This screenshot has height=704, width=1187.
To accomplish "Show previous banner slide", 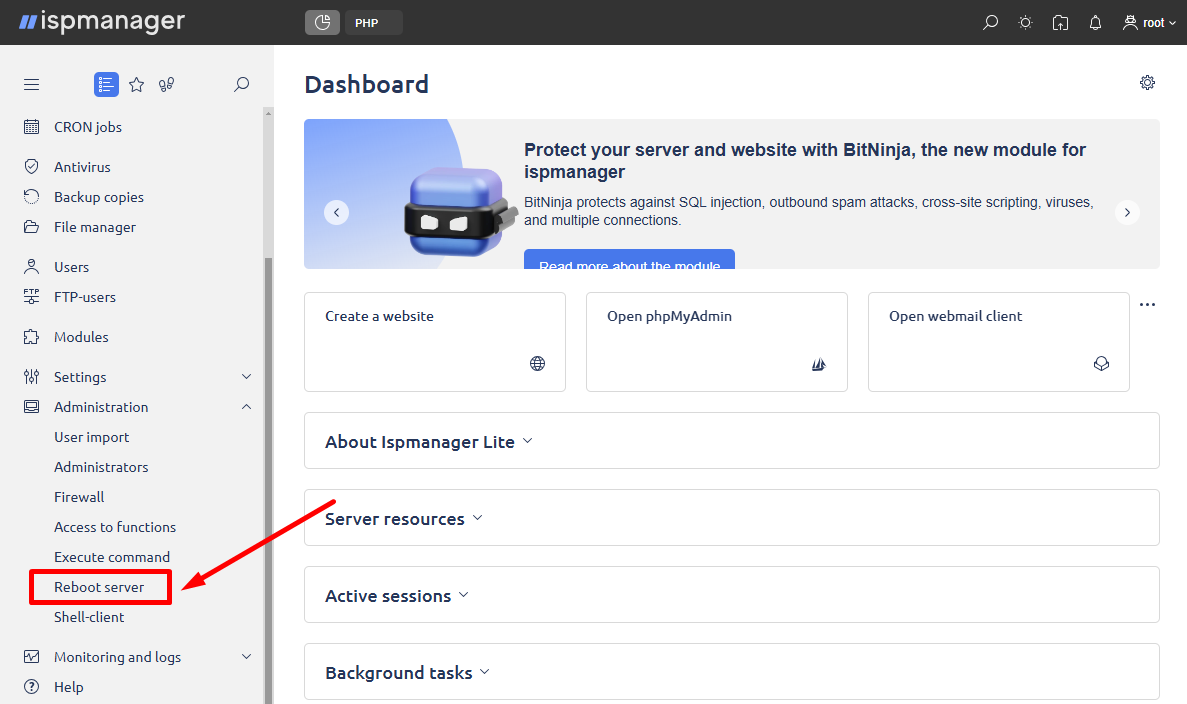I will pos(337,212).
